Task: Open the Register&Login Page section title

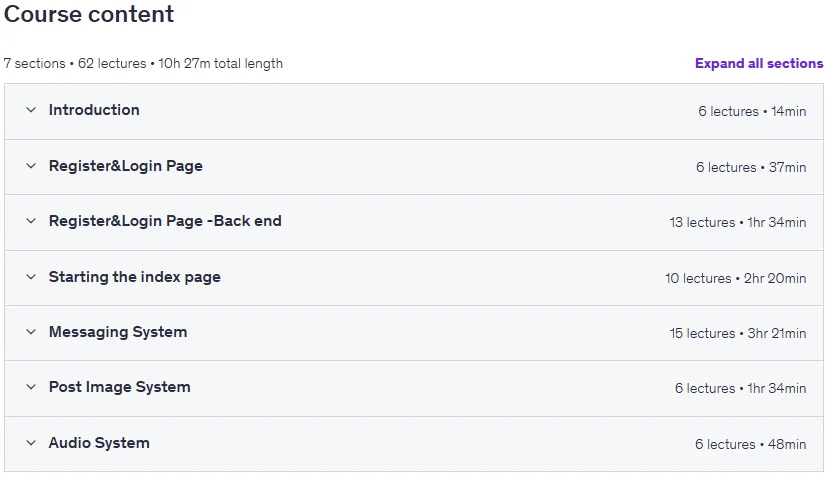Action: (x=126, y=166)
